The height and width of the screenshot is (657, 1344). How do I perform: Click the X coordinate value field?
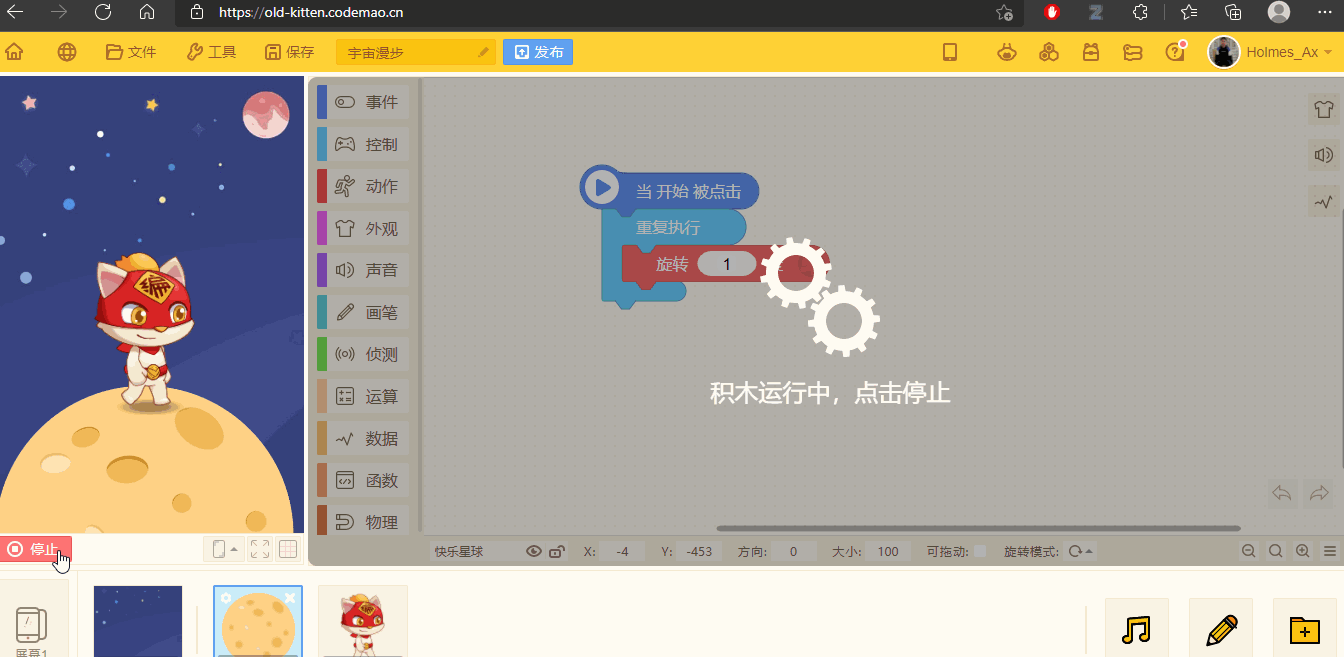pos(623,551)
